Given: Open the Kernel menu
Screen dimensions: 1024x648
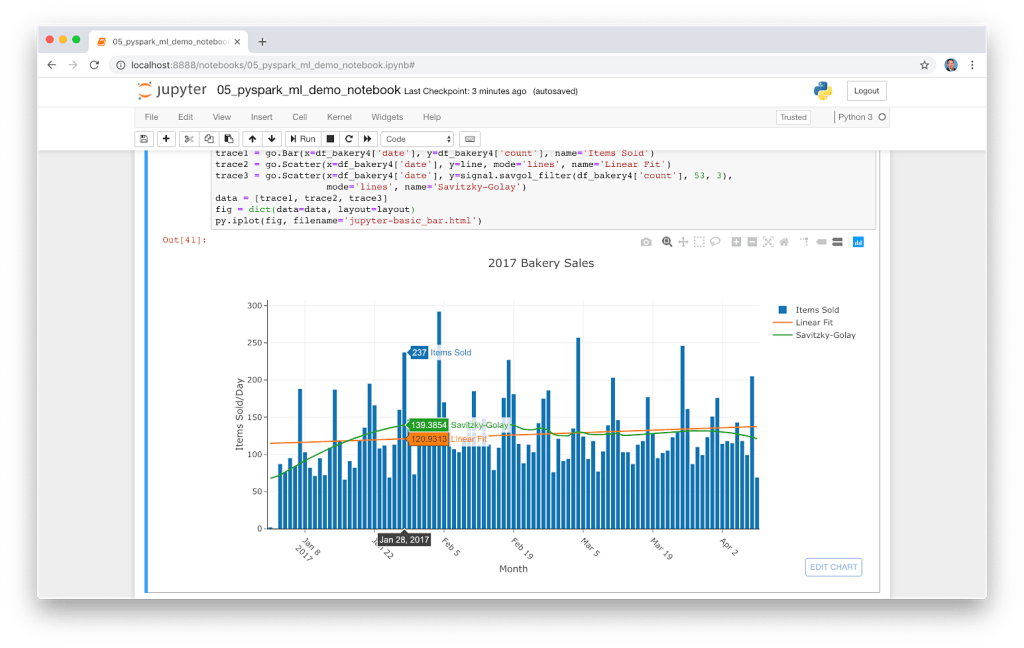Looking at the screenshot, I should click(339, 116).
